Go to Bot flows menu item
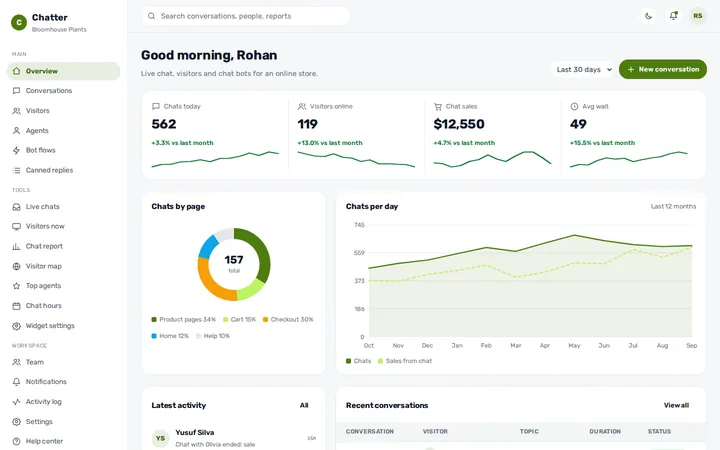This screenshot has width=720, height=450. [63, 150]
